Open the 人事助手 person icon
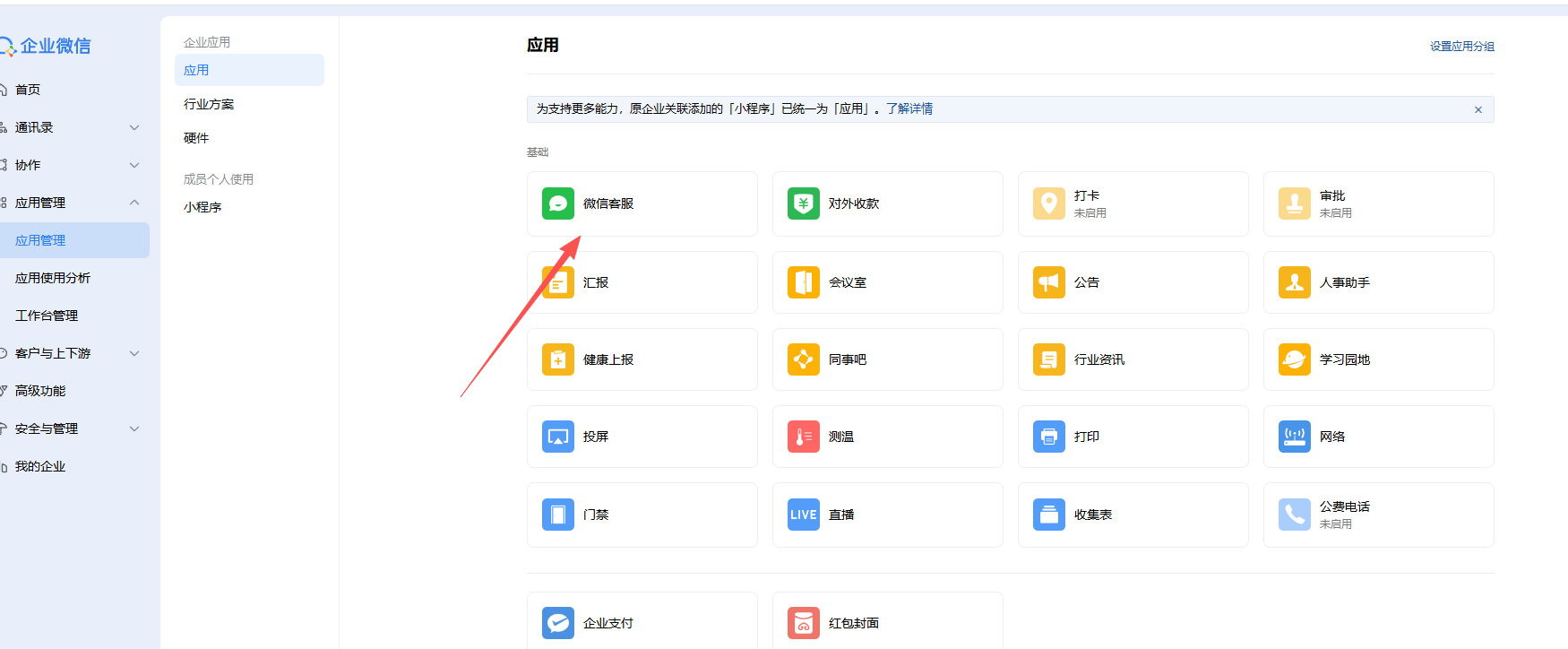The width and height of the screenshot is (1568, 649). pyautogui.click(x=1295, y=282)
